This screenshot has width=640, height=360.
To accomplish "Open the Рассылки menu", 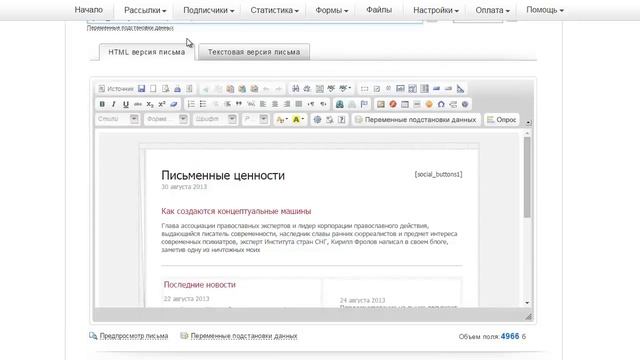I will (x=145, y=10).
